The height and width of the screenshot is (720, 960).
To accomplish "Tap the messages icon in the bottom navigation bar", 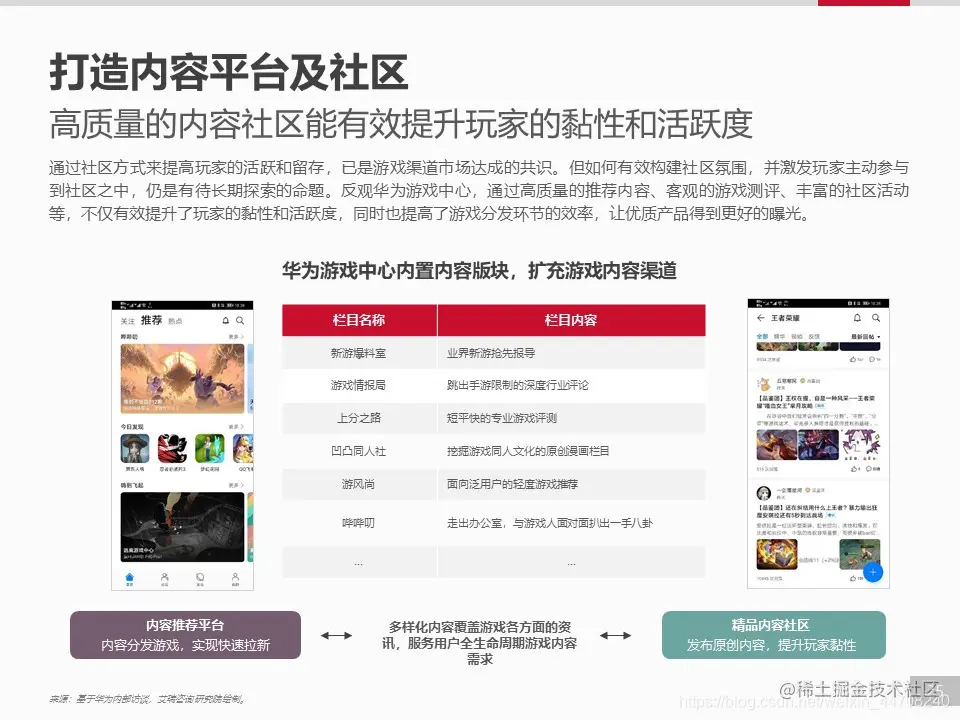I will coord(198,576).
